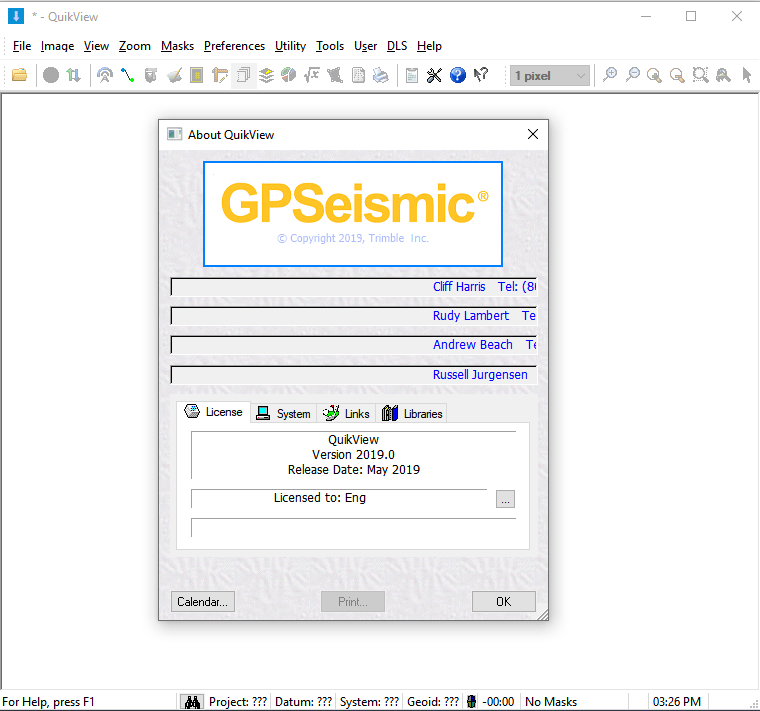Click the square root formula icon
The image size is (760, 711).
click(312, 75)
